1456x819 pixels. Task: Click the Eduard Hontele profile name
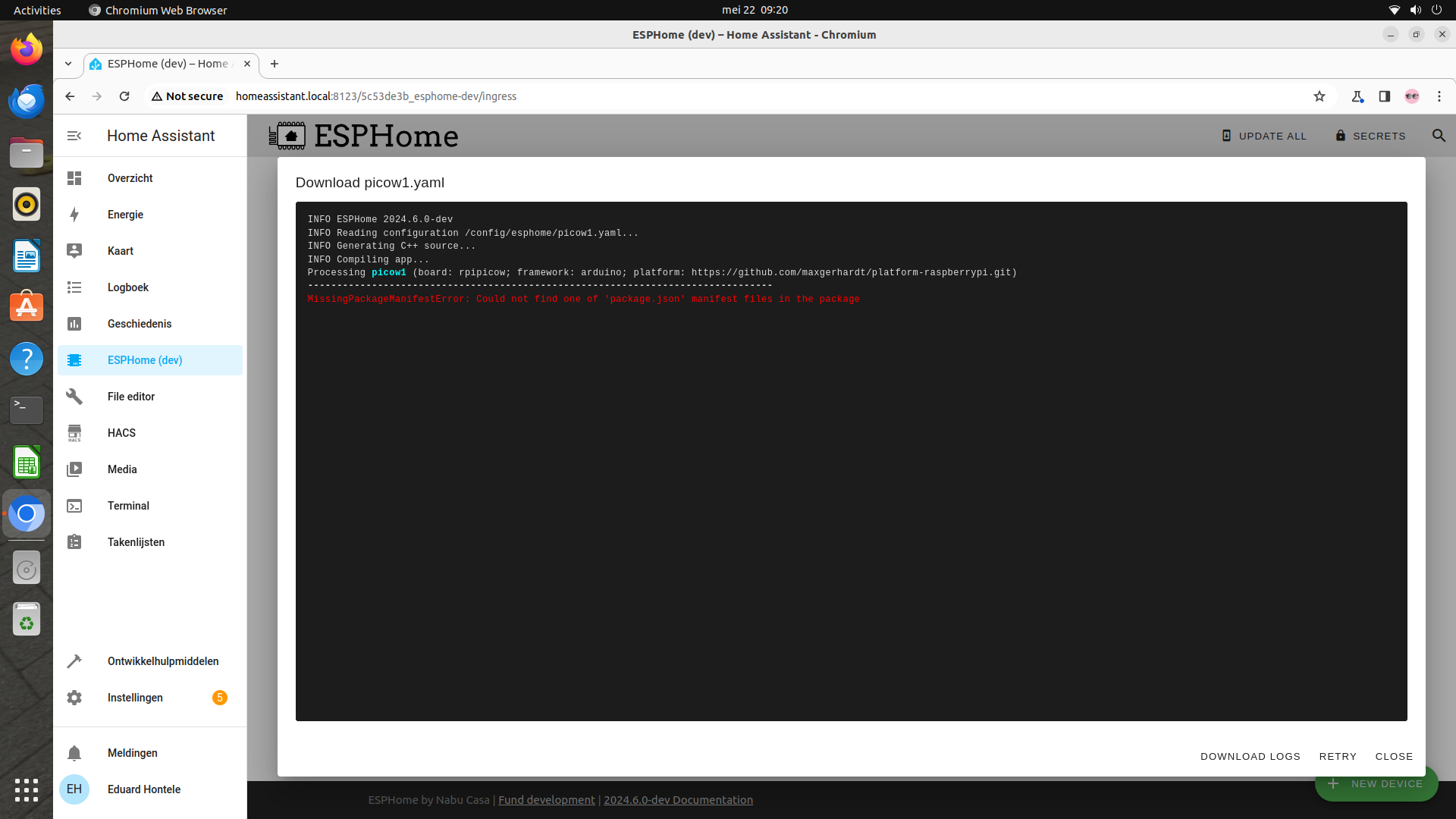(x=144, y=789)
